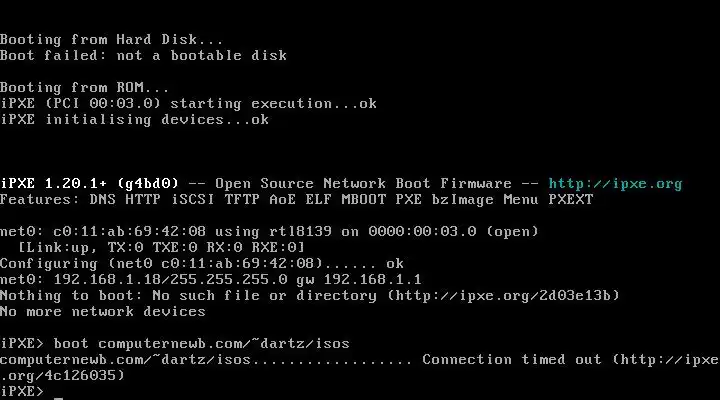Click the typed 'boot computernewb.com/~dartz/isos' command
720x400 pixels.
[202, 344]
